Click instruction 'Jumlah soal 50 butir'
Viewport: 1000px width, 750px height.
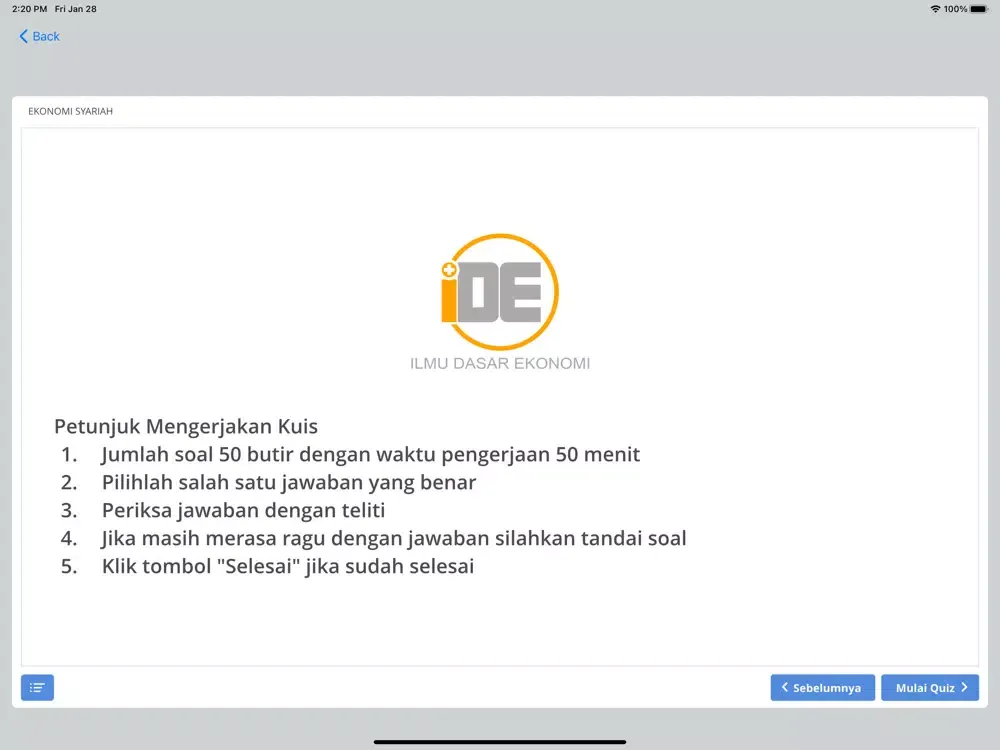371,454
